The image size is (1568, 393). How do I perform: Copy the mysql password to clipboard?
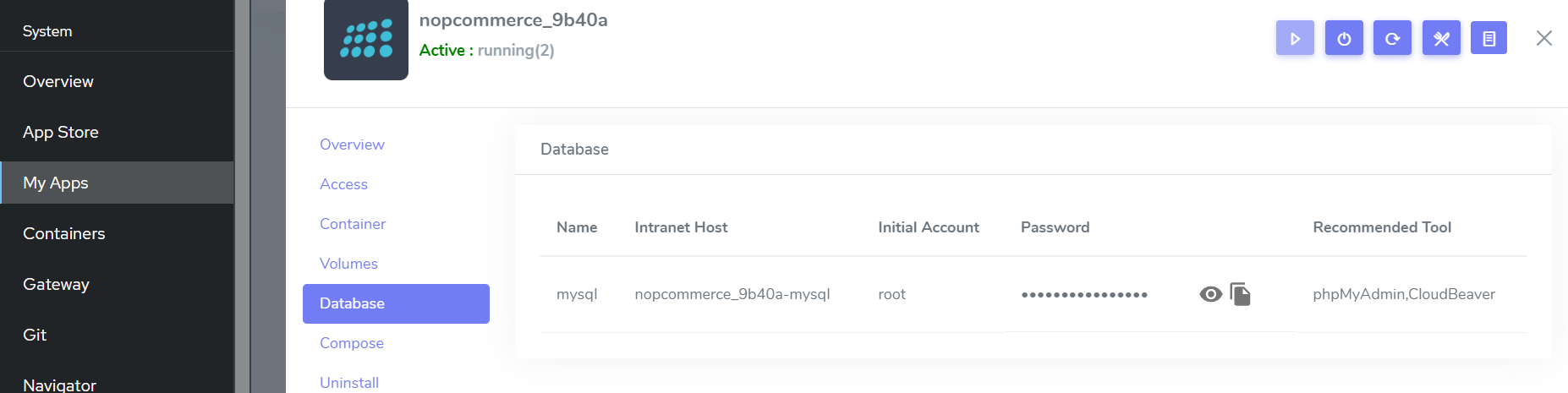pos(1240,294)
